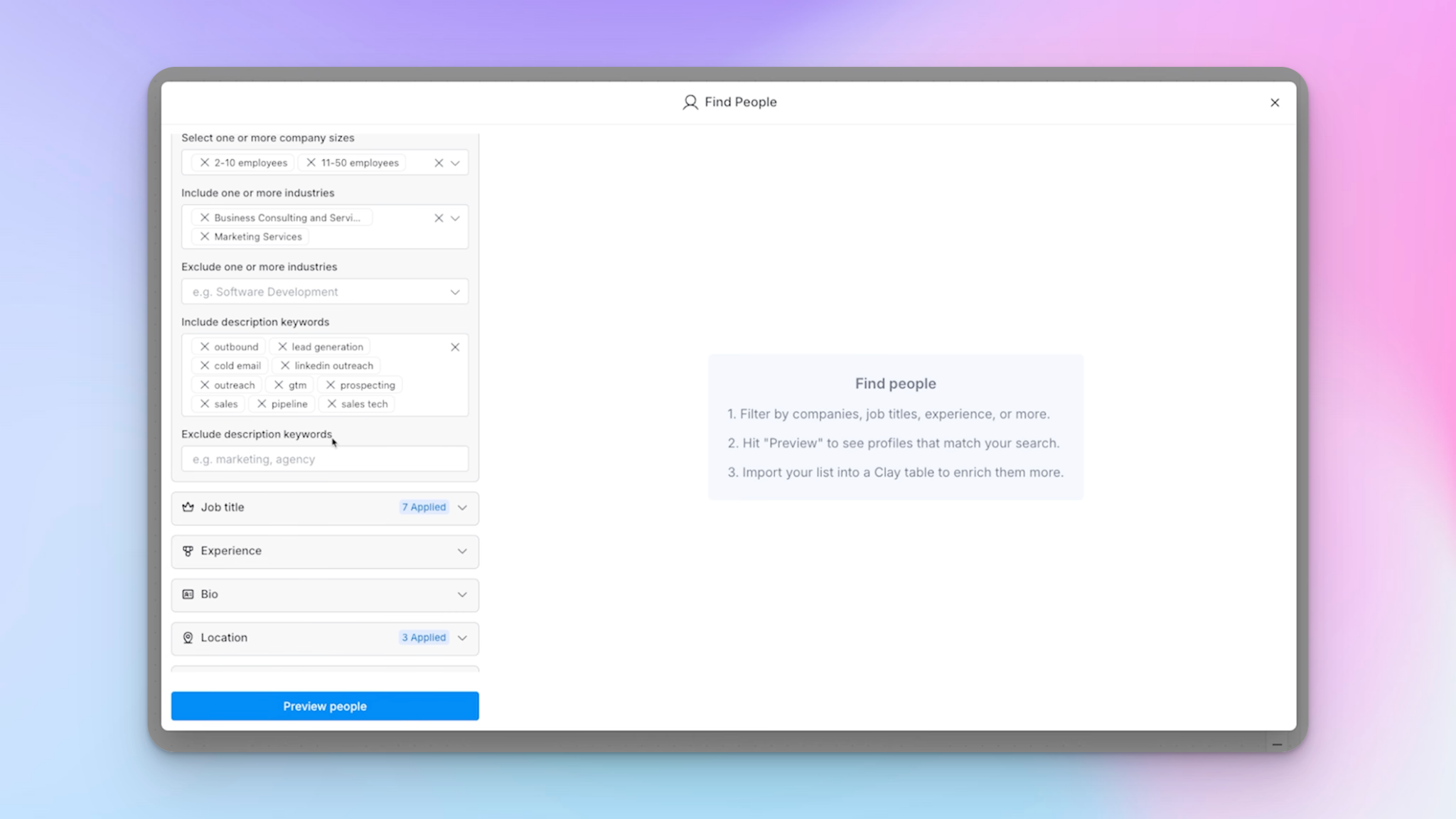Click the Preview people button
This screenshot has width=1456, height=819.
(x=325, y=706)
